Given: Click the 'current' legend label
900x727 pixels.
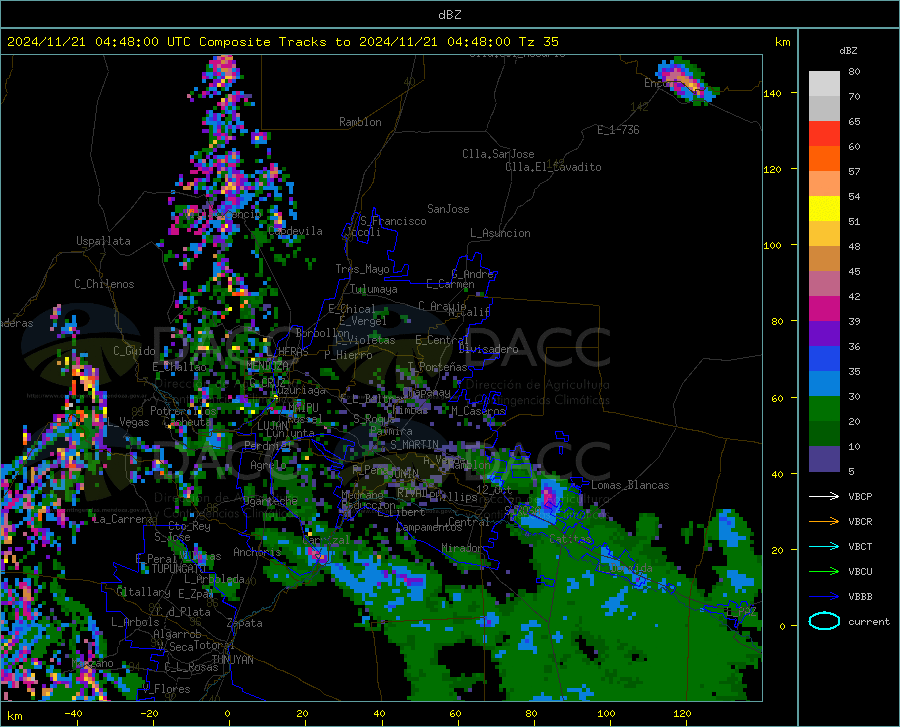Looking at the screenshot, I should [869, 621].
